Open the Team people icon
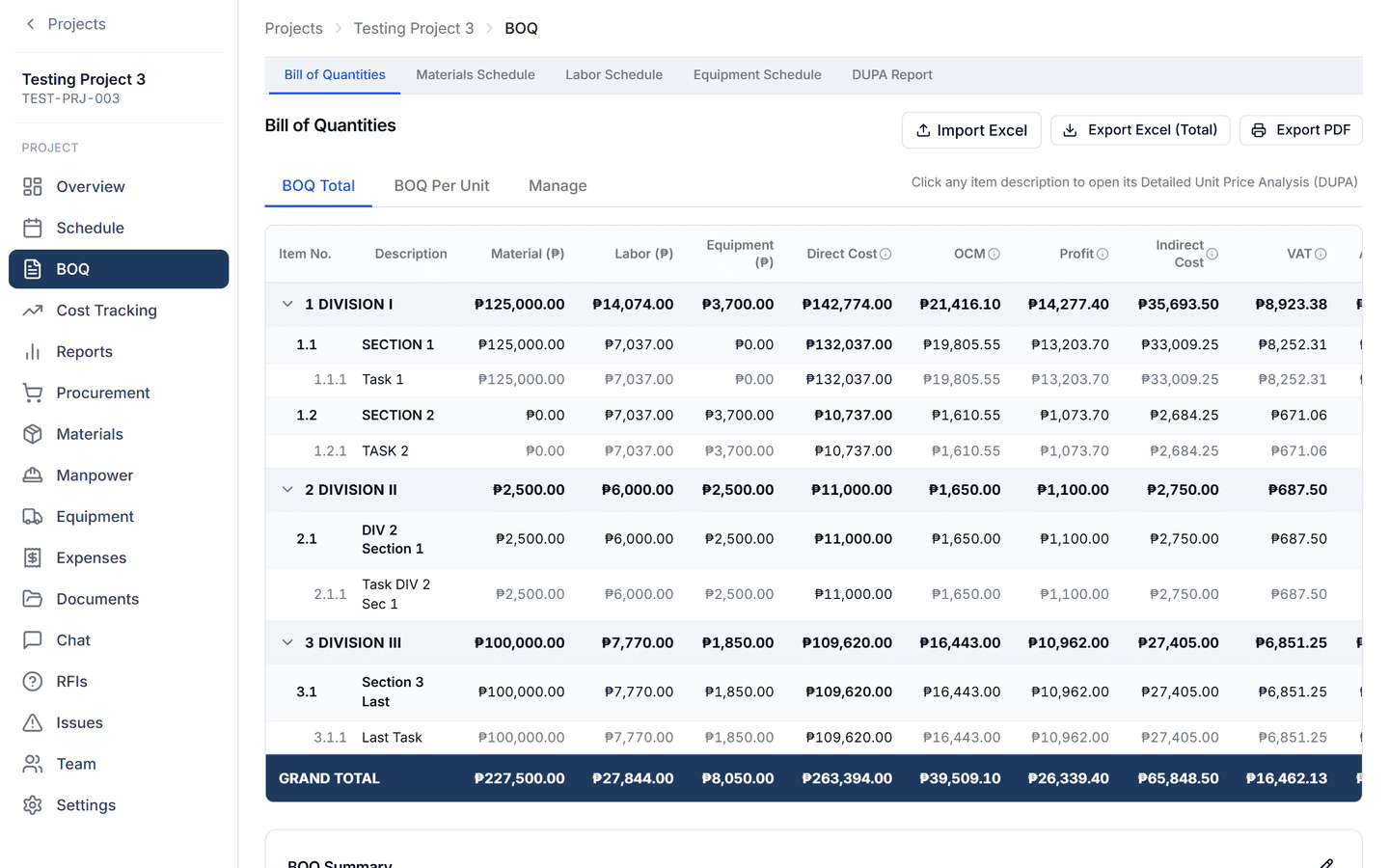 coord(33,764)
